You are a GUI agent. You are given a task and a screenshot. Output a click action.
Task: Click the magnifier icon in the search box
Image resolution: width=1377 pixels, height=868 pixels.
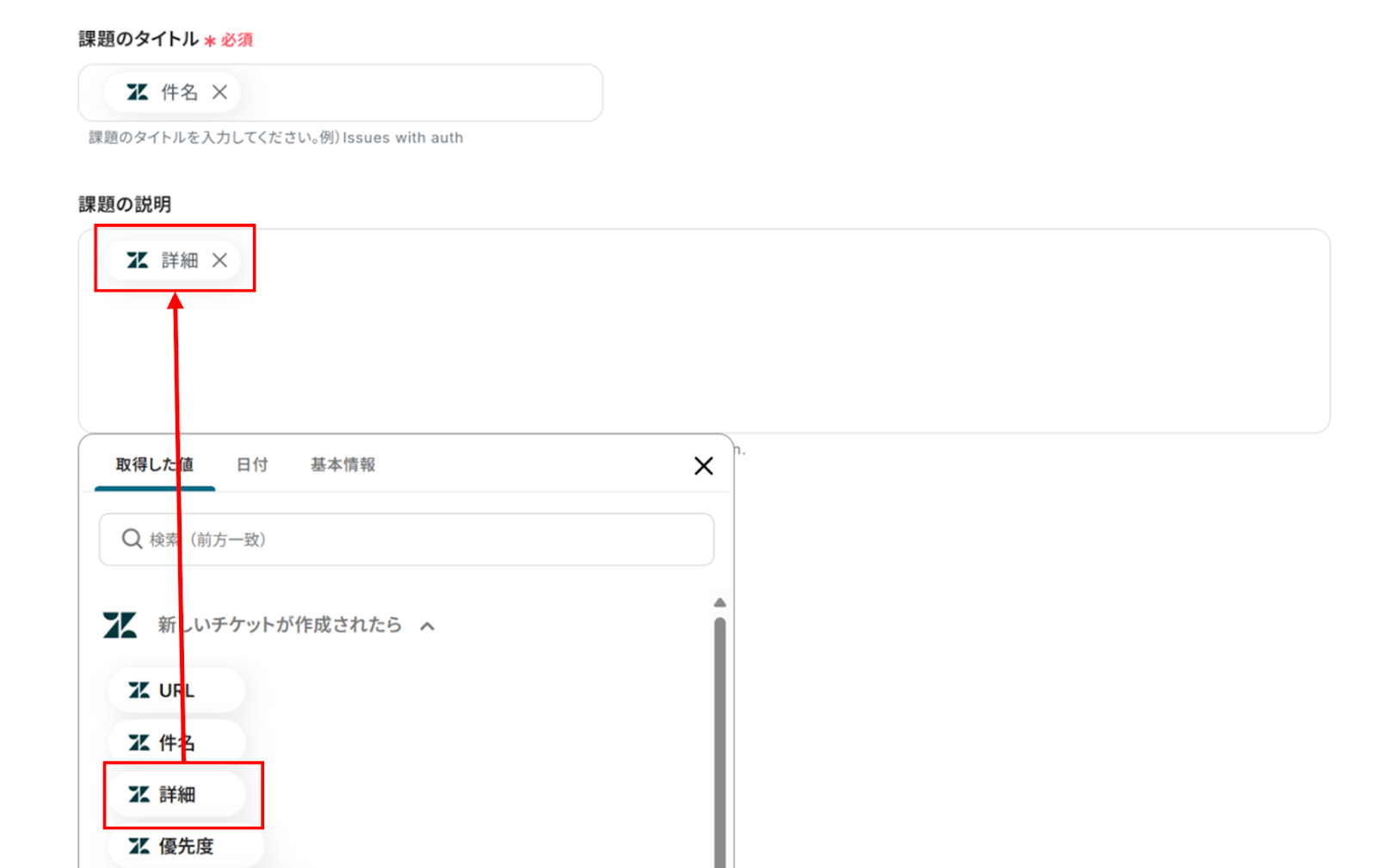[x=132, y=539]
